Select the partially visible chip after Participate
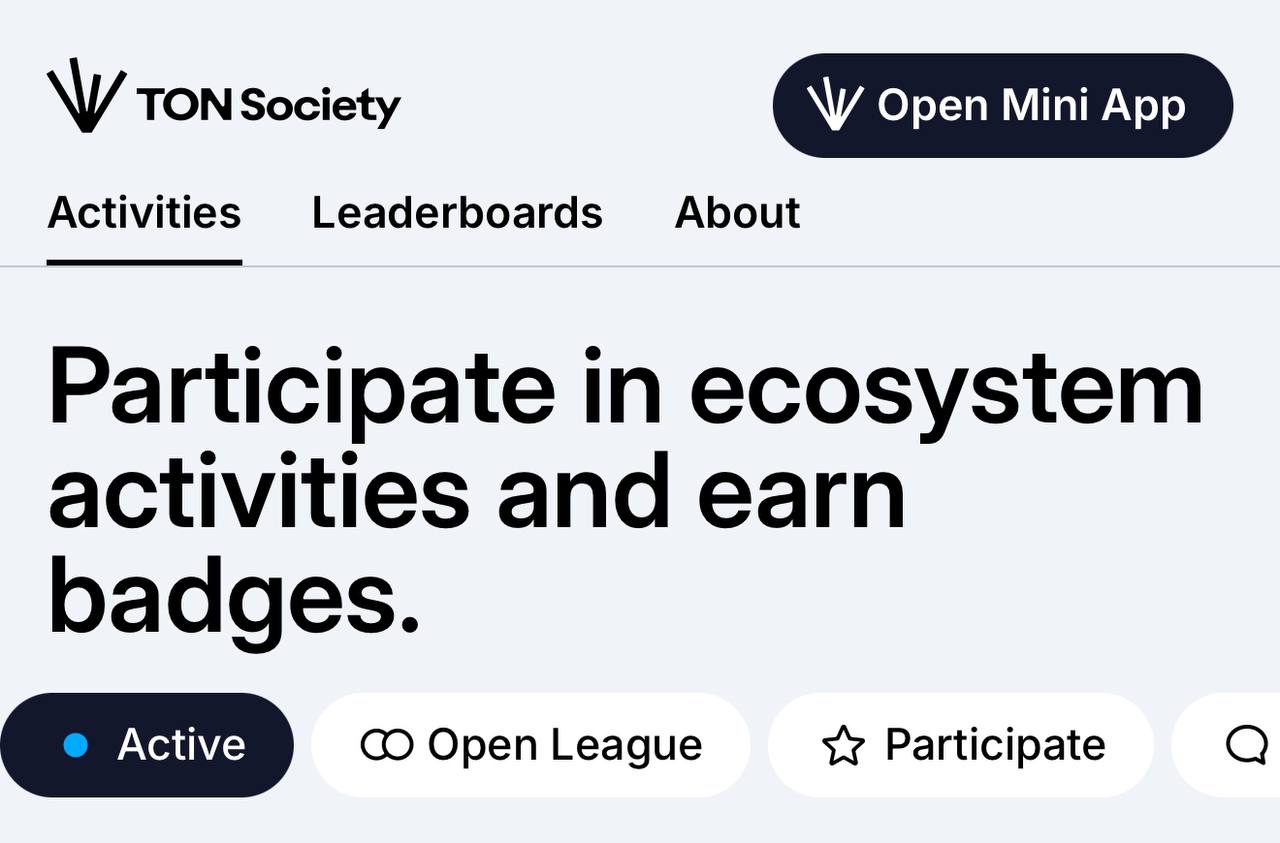This screenshot has width=1280, height=843. point(1226,745)
